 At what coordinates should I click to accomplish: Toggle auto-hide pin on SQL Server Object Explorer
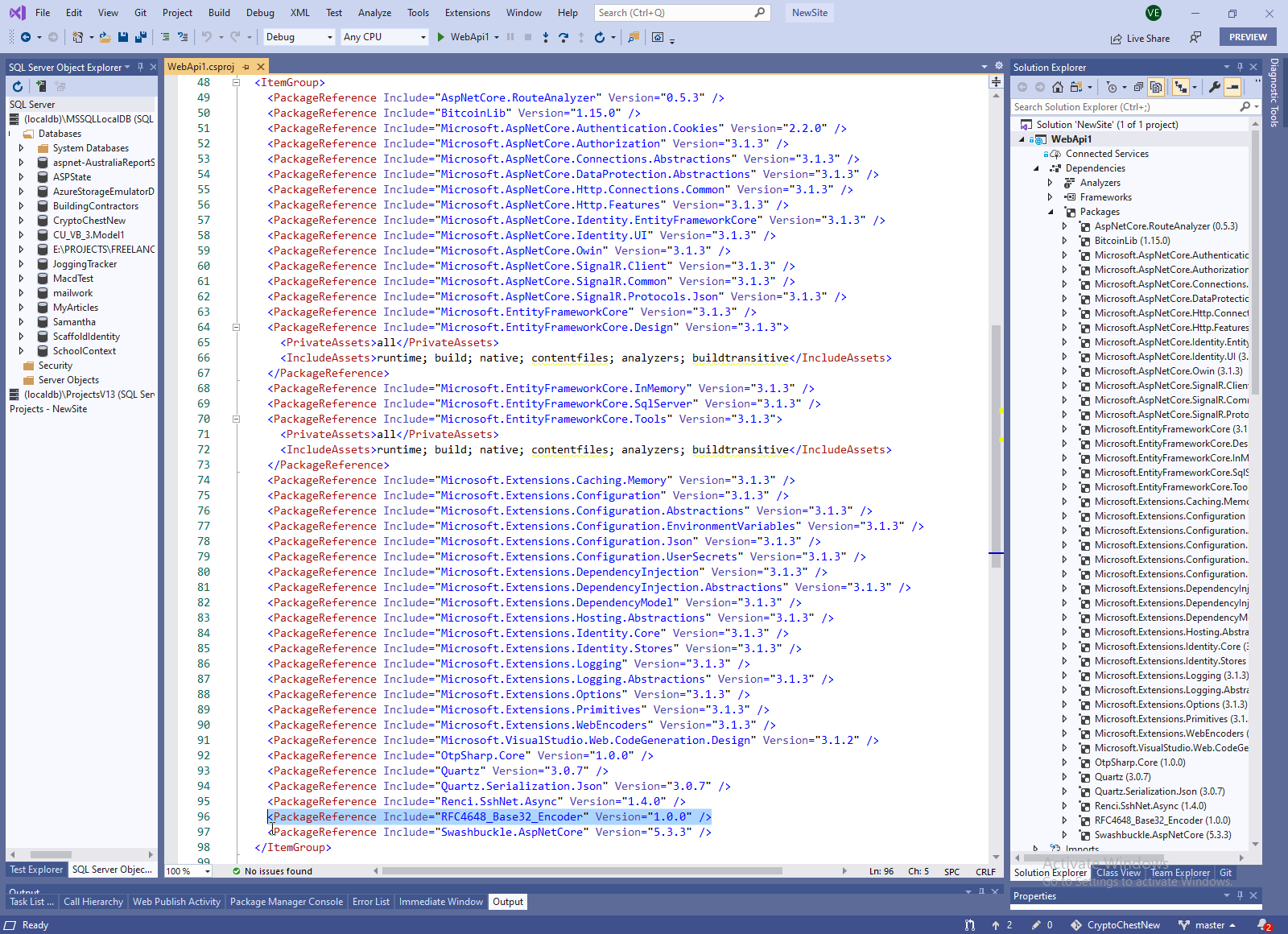point(140,67)
